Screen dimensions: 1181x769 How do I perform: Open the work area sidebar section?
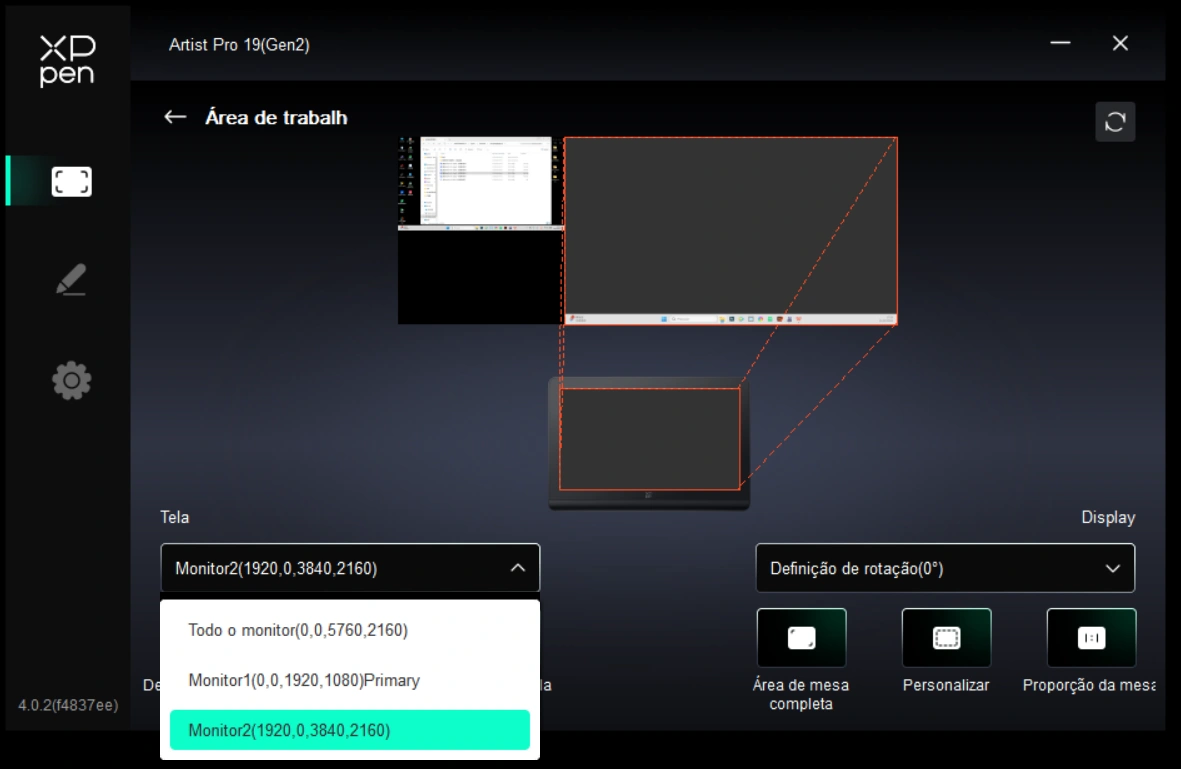[71, 181]
